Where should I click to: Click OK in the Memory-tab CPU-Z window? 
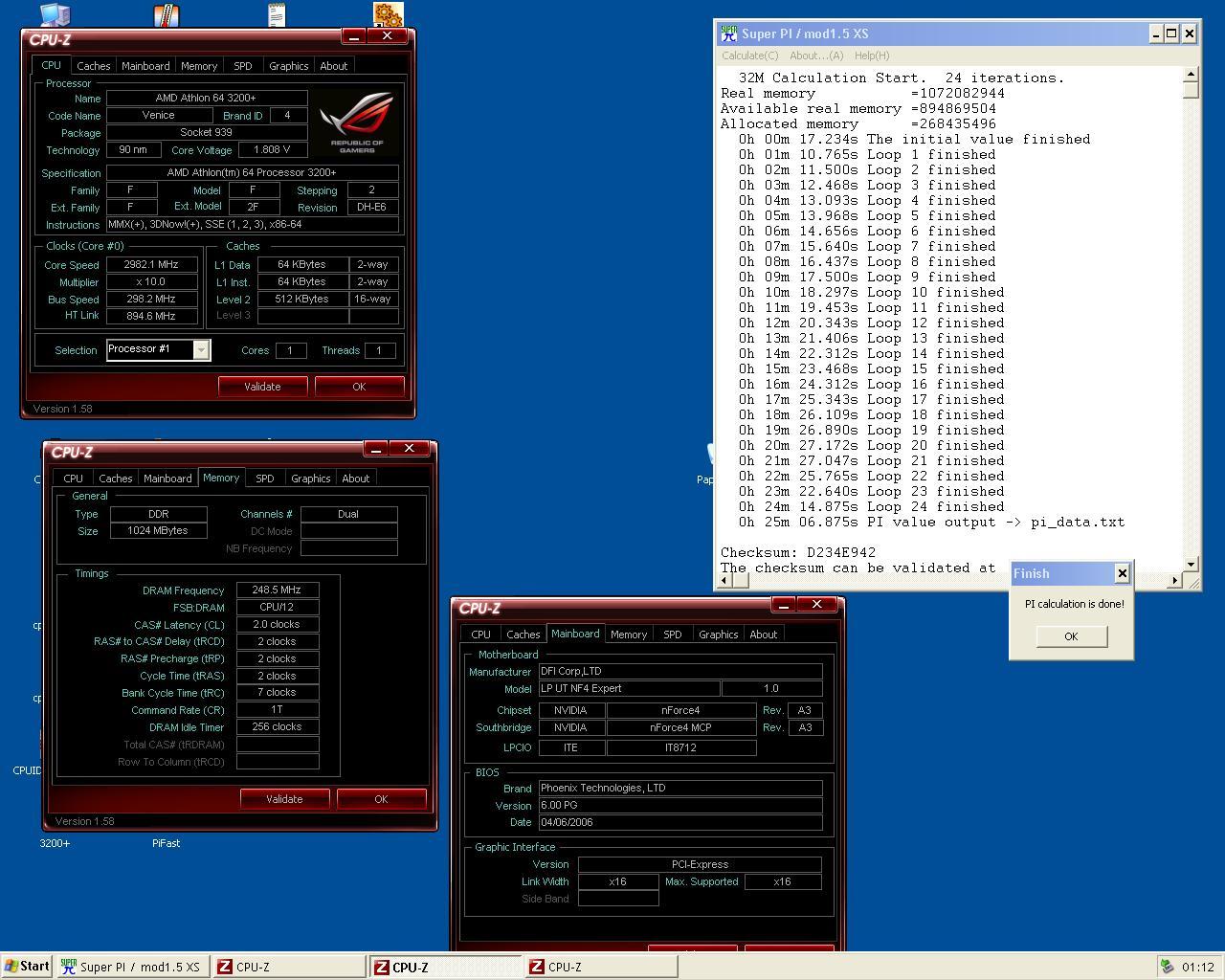click(x=381, y=799)
